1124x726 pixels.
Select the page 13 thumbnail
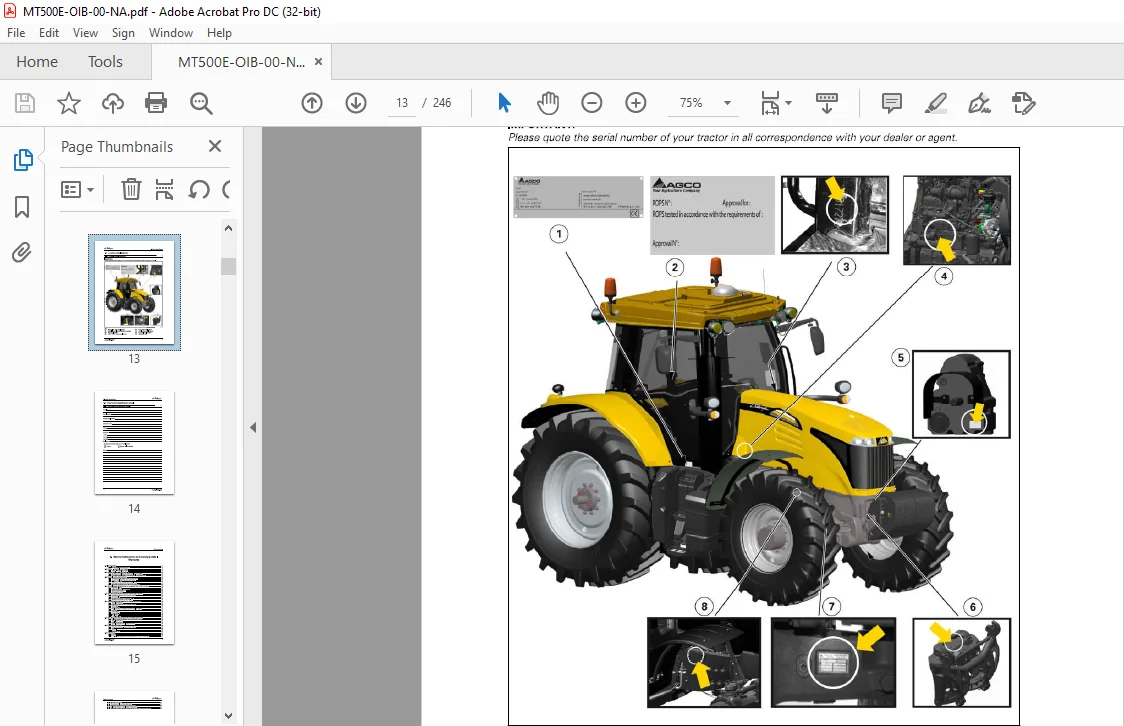point(134,292)
